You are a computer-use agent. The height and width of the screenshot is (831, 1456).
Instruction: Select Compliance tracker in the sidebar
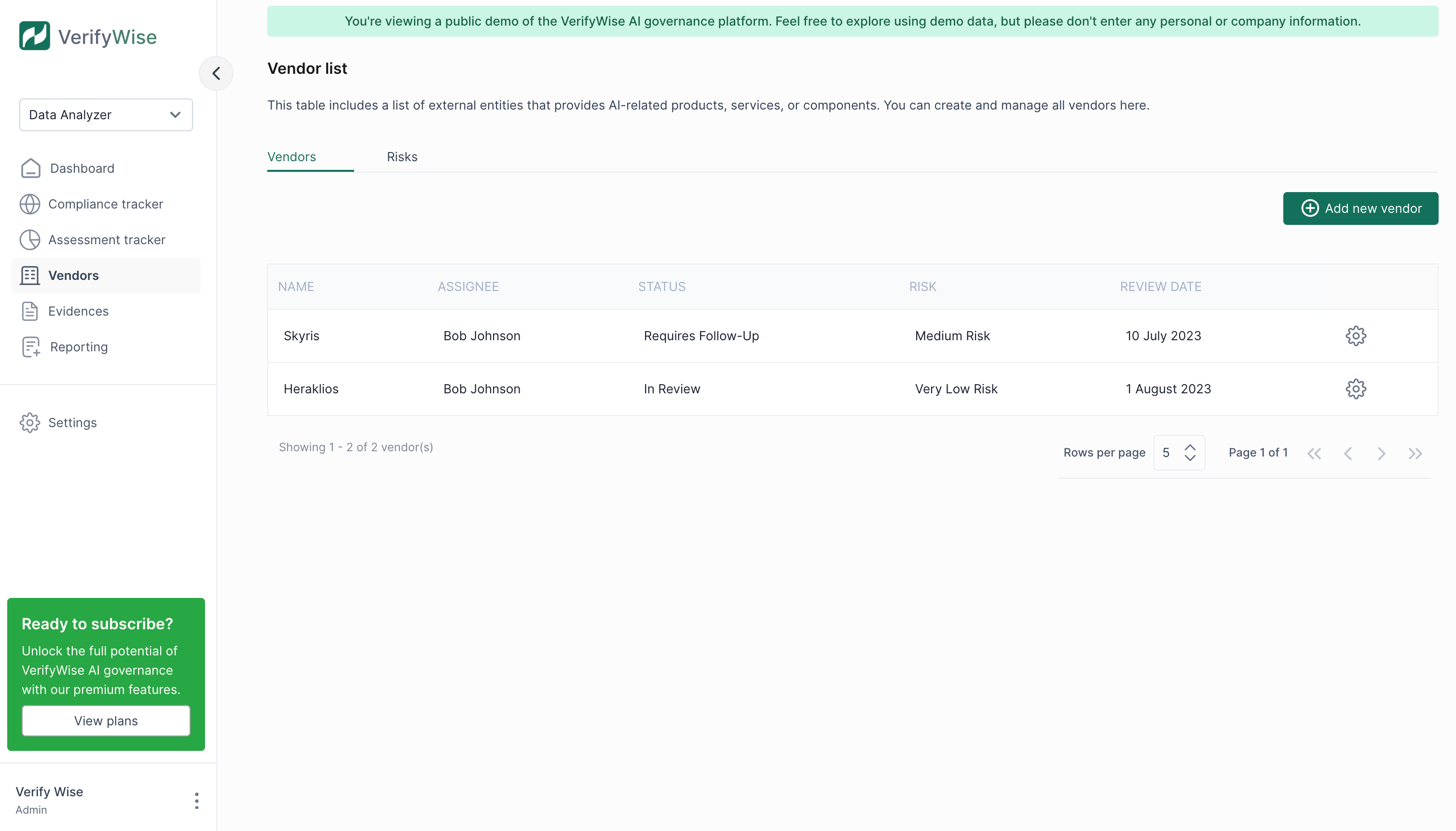click(105, 204)
